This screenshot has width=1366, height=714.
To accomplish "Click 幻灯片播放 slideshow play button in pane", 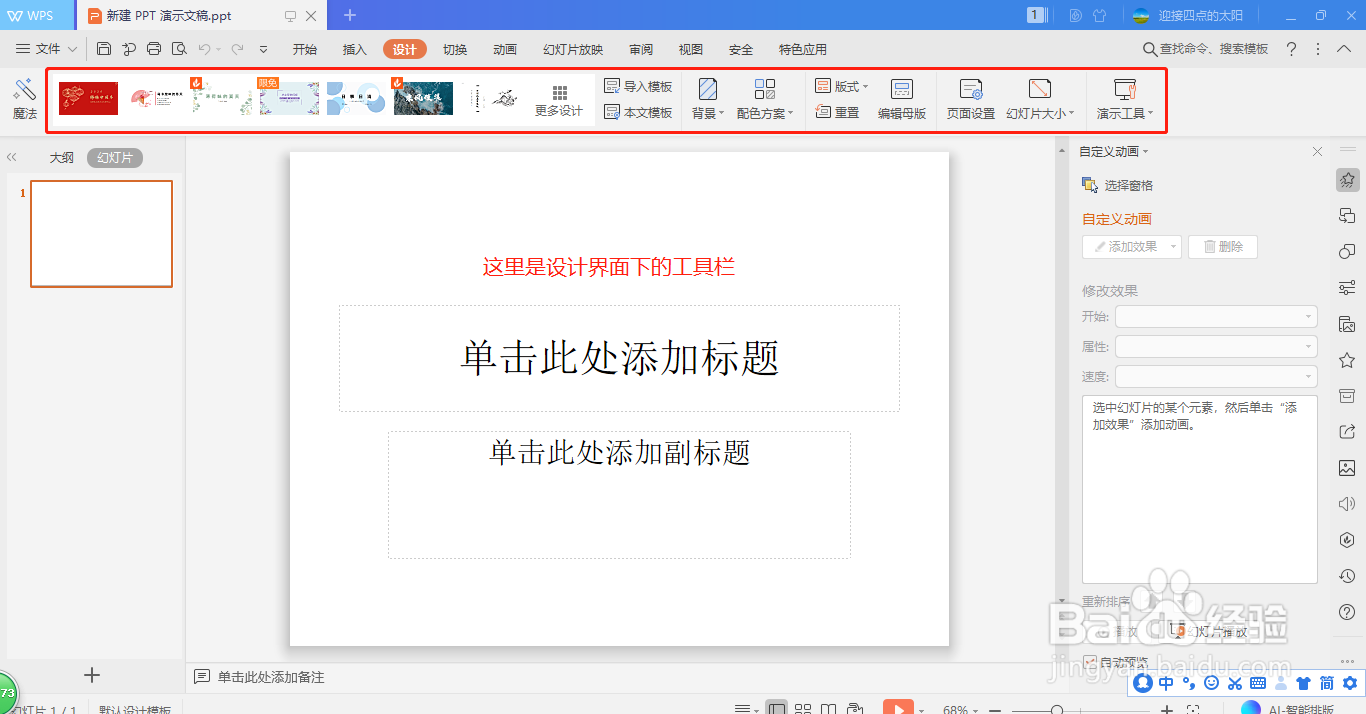I will pos(1208,631).
